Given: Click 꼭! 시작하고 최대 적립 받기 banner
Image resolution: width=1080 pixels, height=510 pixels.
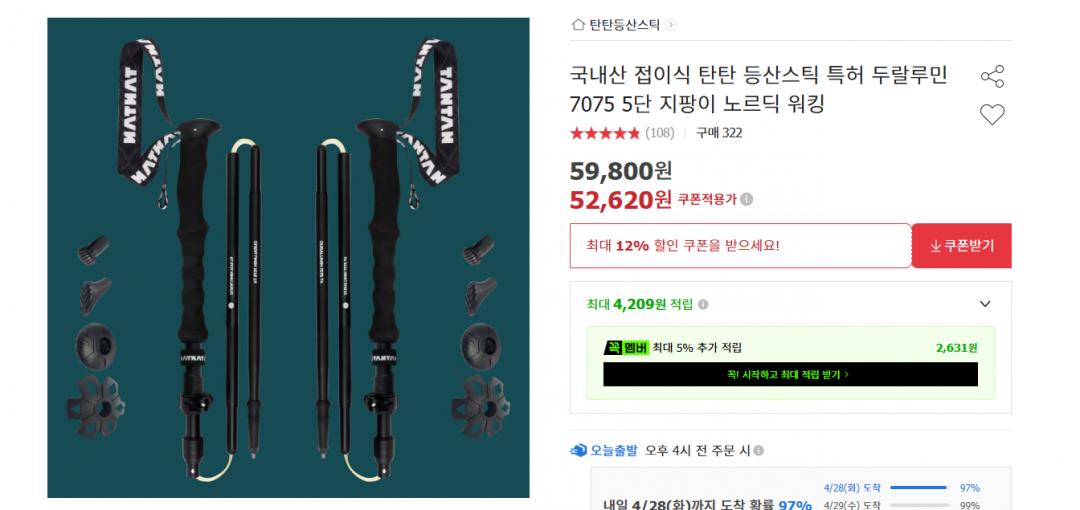Looking at the screenshot, I should 790,374.
